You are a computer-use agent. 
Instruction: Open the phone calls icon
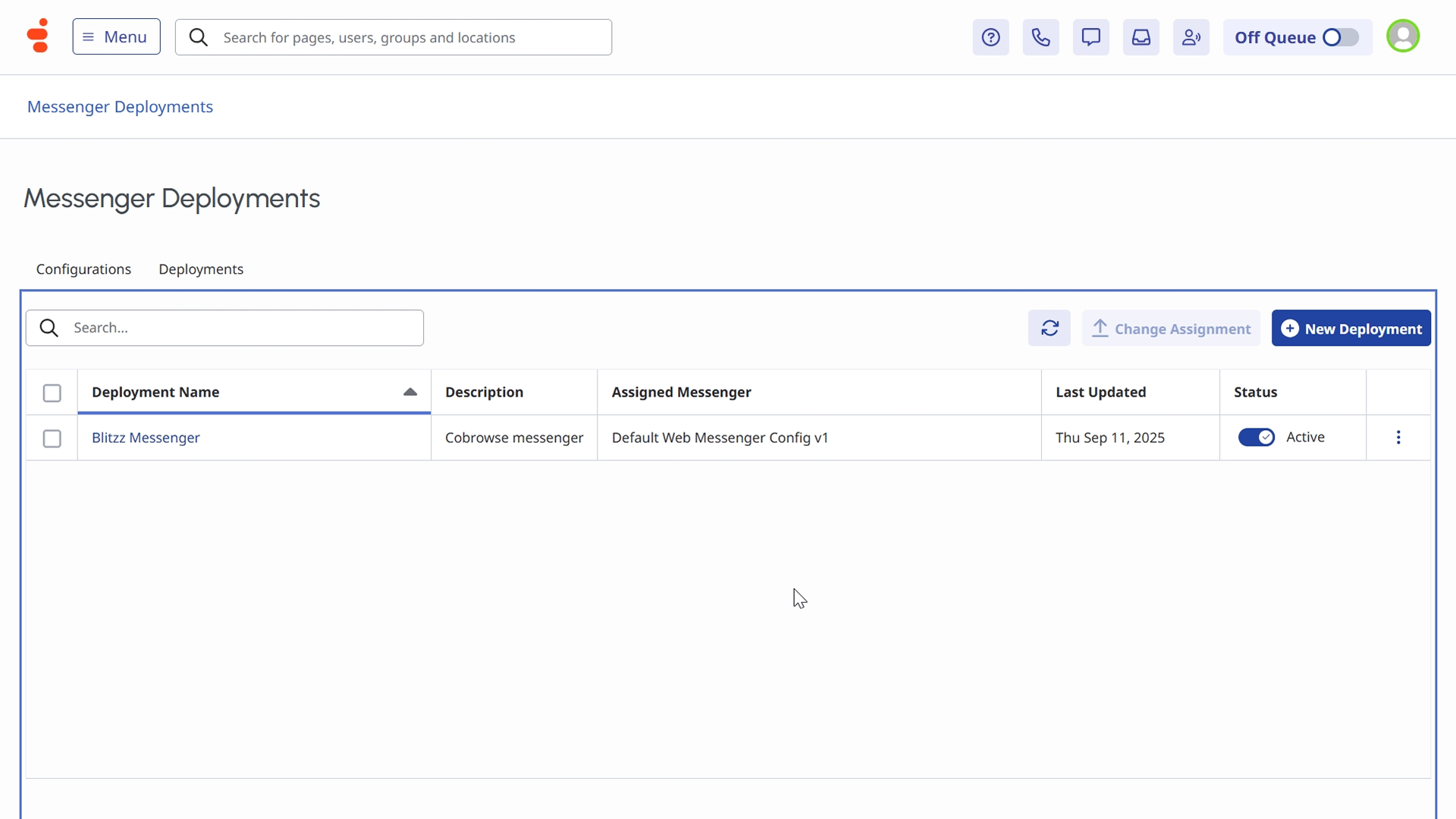point(1040,37)
